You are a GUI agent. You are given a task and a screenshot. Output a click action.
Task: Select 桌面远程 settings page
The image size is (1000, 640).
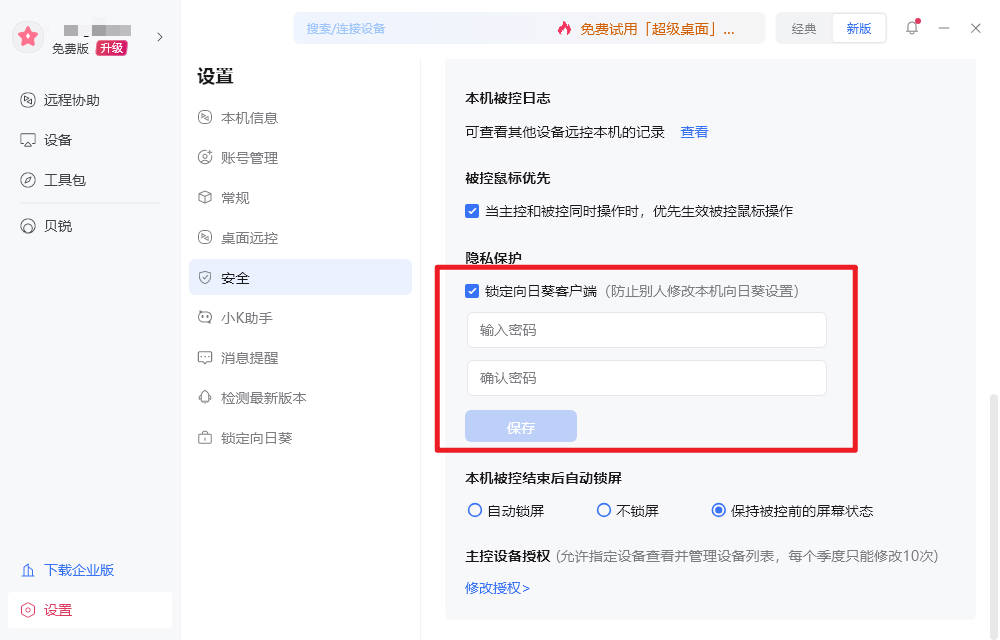[253, 237]
